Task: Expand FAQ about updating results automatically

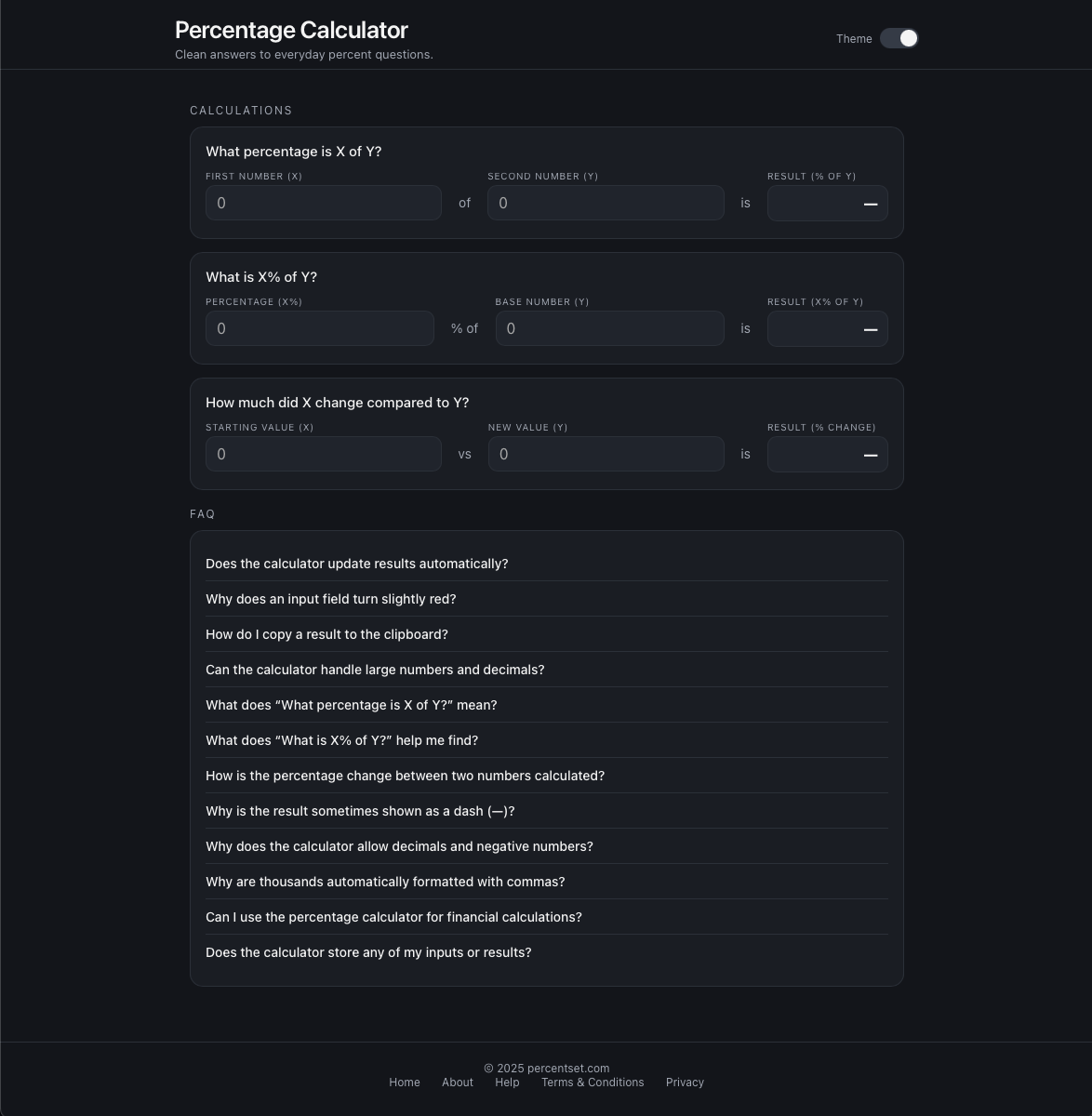Action: [547, 564]
